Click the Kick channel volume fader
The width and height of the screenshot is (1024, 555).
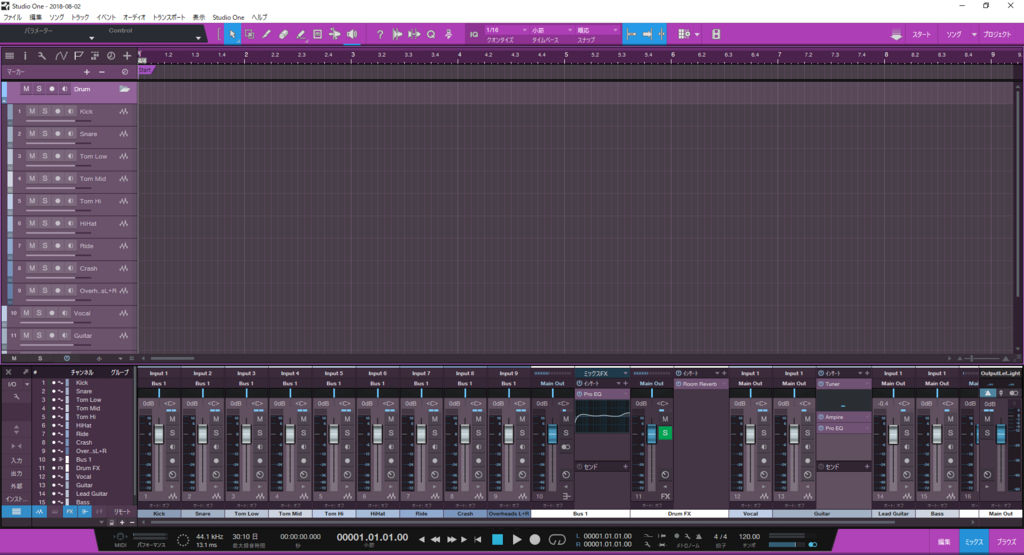pos(159,435)
